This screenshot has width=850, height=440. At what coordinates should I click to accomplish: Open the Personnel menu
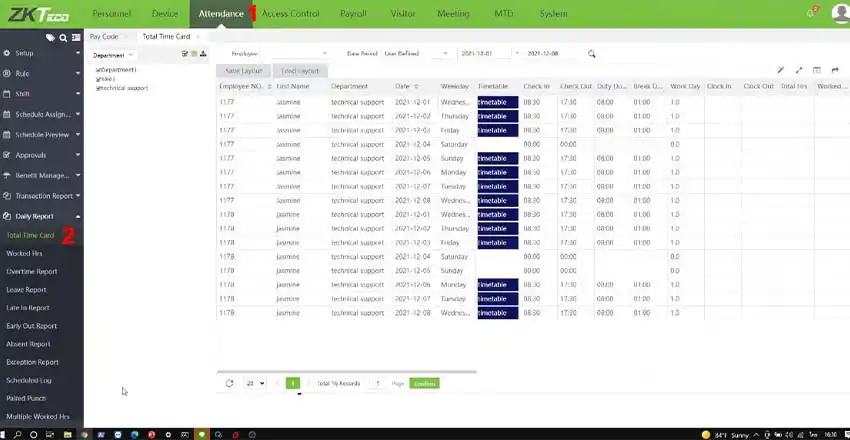(111, 14)
